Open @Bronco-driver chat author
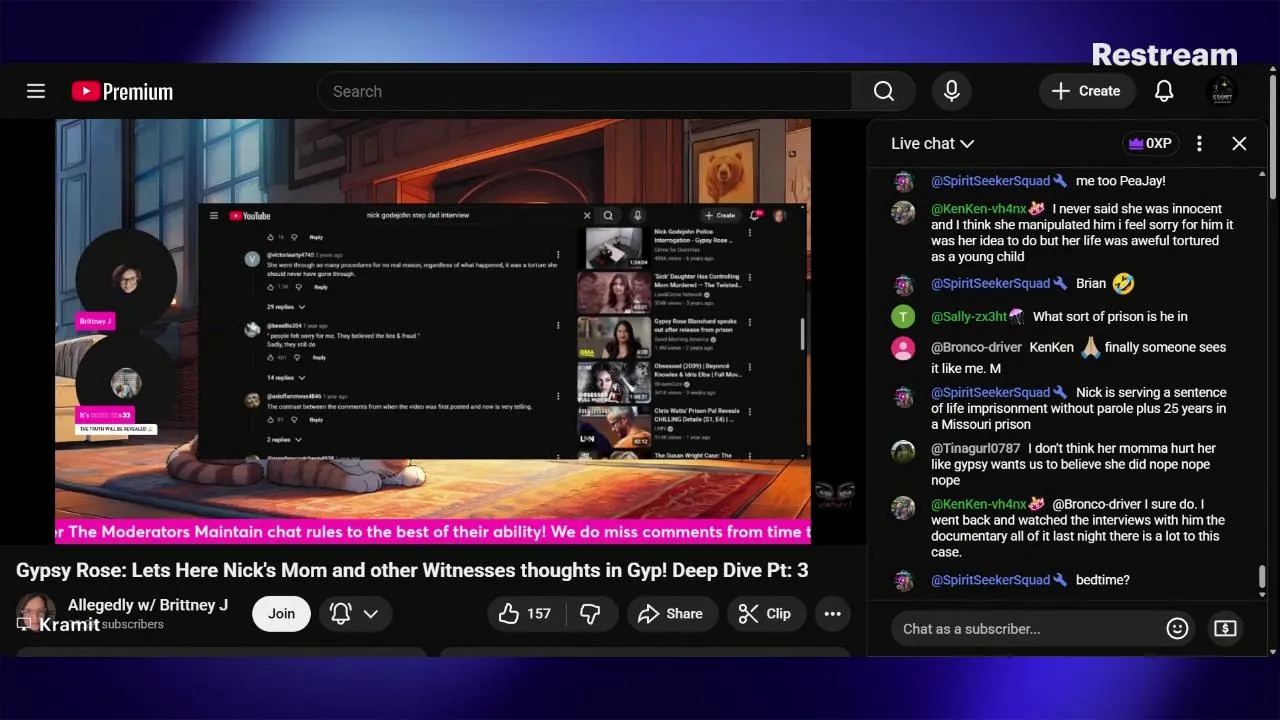1280x720 pixels. coord(976,347)
